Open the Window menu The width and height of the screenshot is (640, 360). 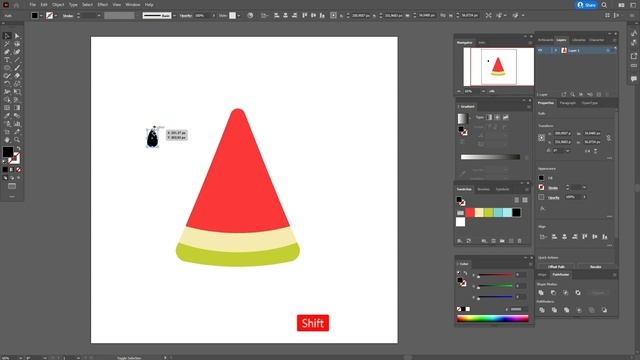pyautogui.click(x=133, y=5)
